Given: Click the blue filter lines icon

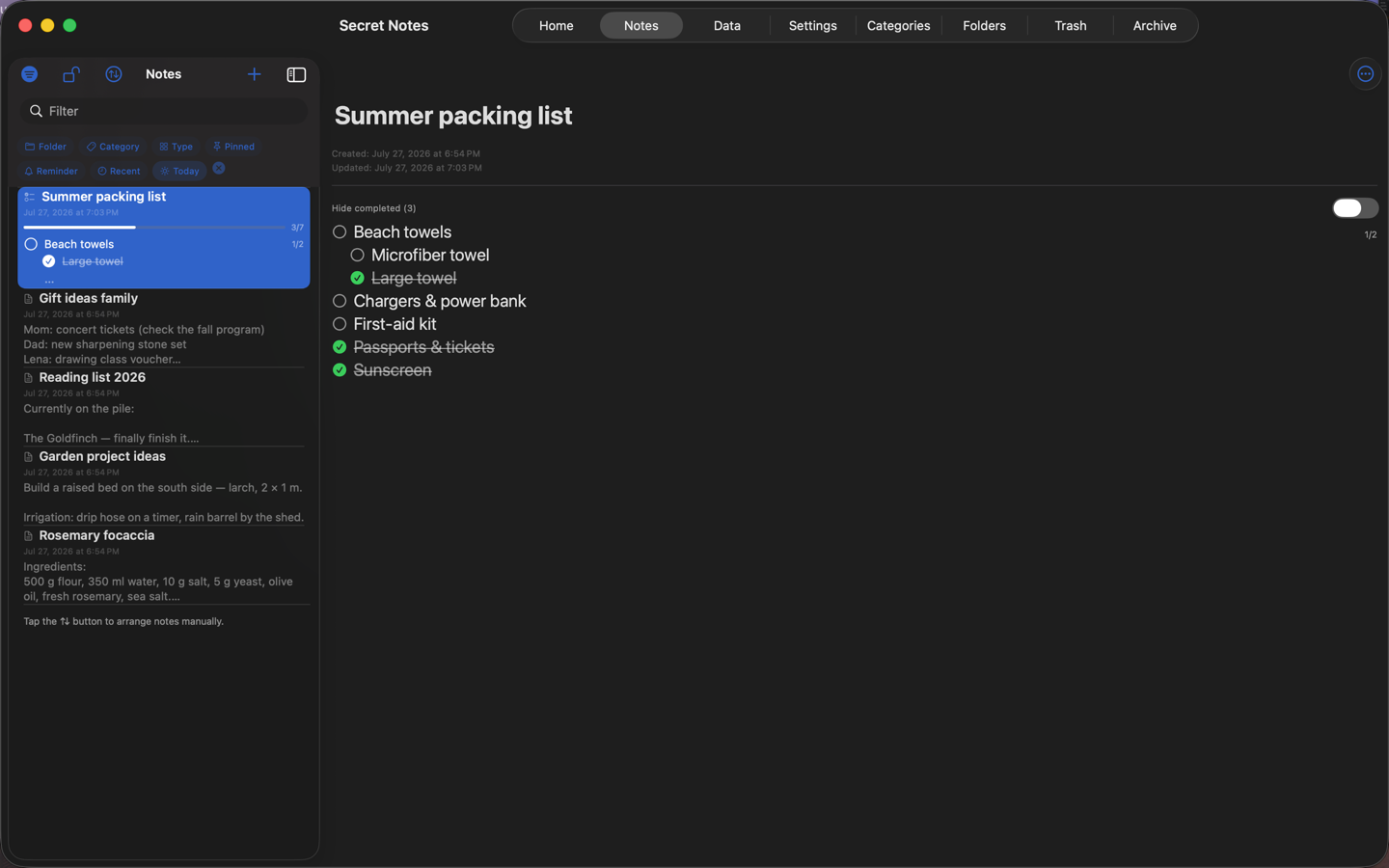Looking at the screenshot, I should [29, 74].
